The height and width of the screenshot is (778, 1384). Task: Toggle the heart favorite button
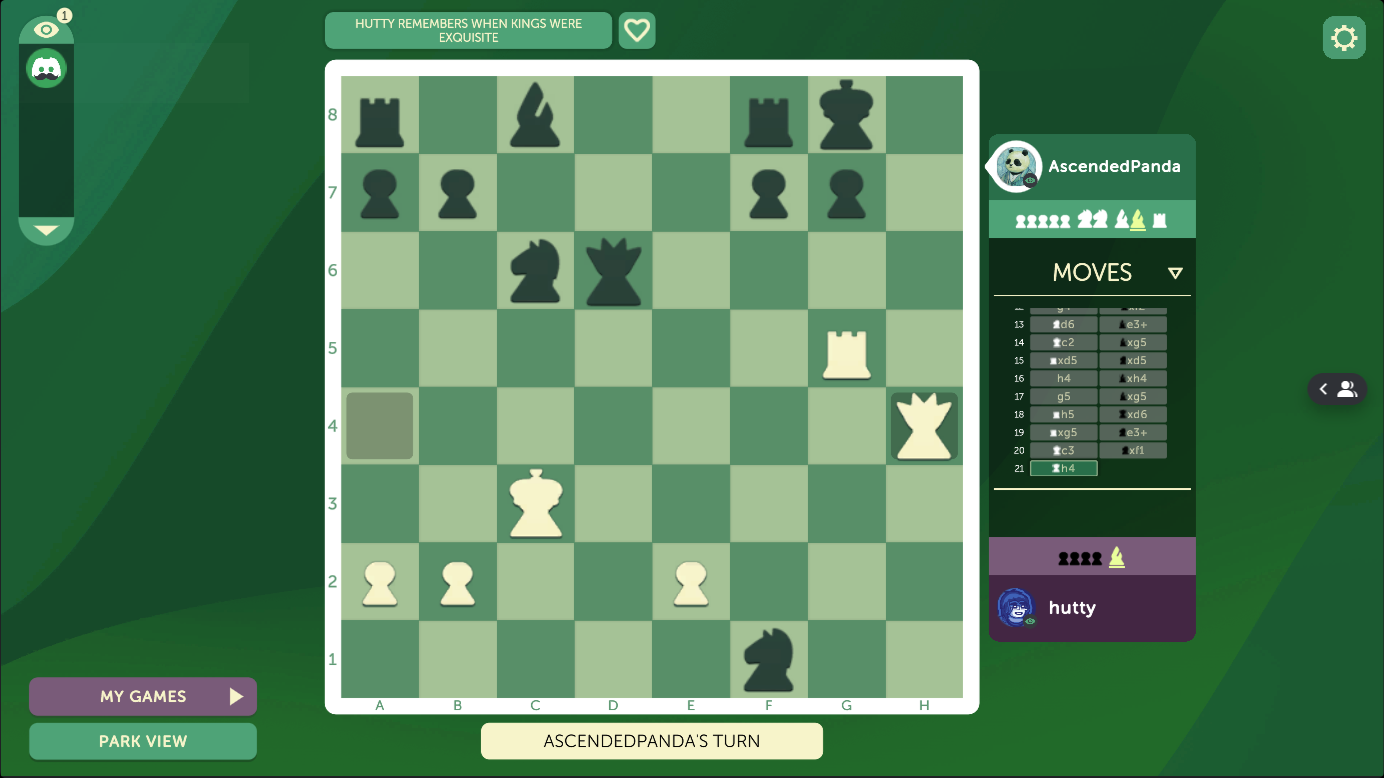[637, 30]
